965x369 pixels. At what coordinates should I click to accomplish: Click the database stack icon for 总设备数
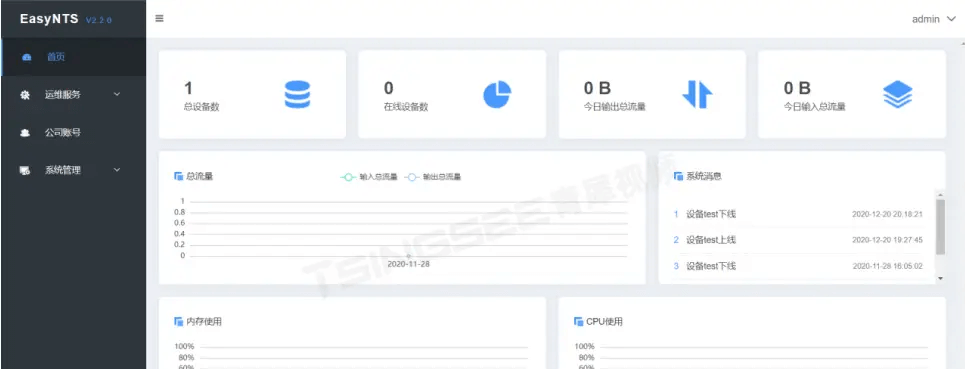(x=297, y=95)
